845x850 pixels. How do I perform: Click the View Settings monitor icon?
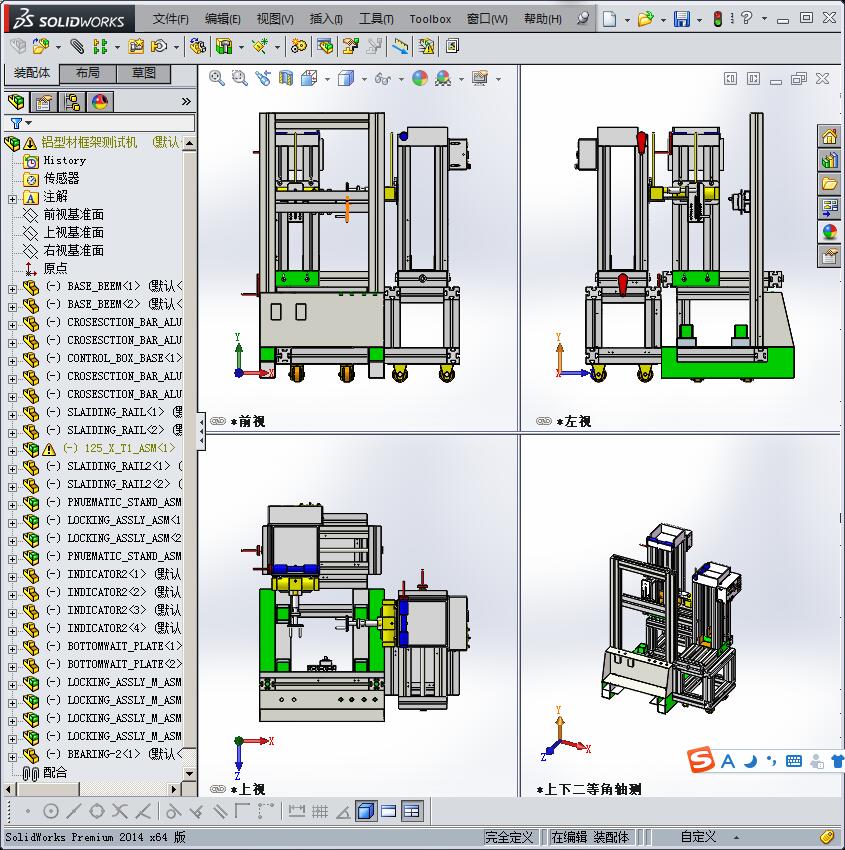click(x=480, y=79)
